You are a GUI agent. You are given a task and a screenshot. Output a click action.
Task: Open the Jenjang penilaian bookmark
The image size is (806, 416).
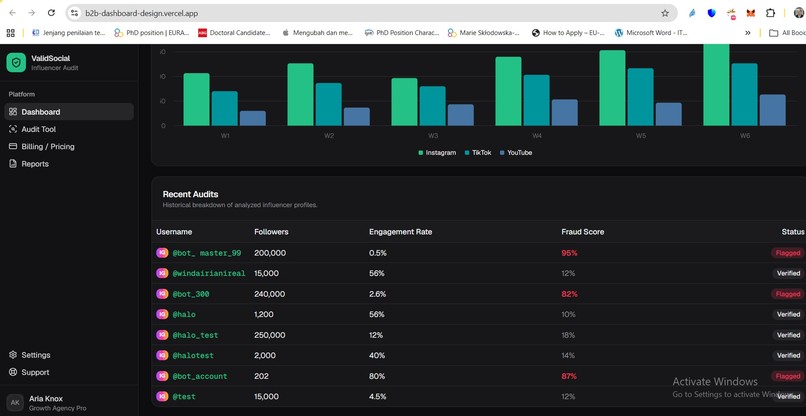pos(68,33)
